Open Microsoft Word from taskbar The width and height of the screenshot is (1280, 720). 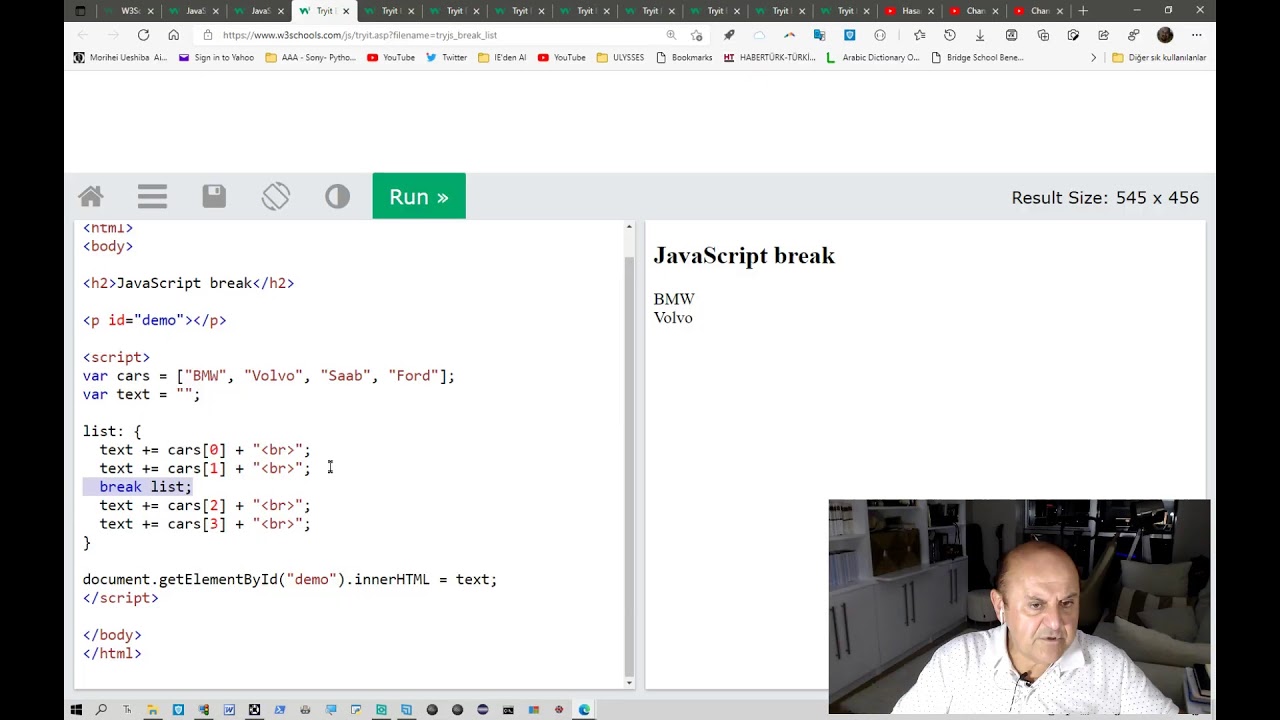(x=229, y=710)
